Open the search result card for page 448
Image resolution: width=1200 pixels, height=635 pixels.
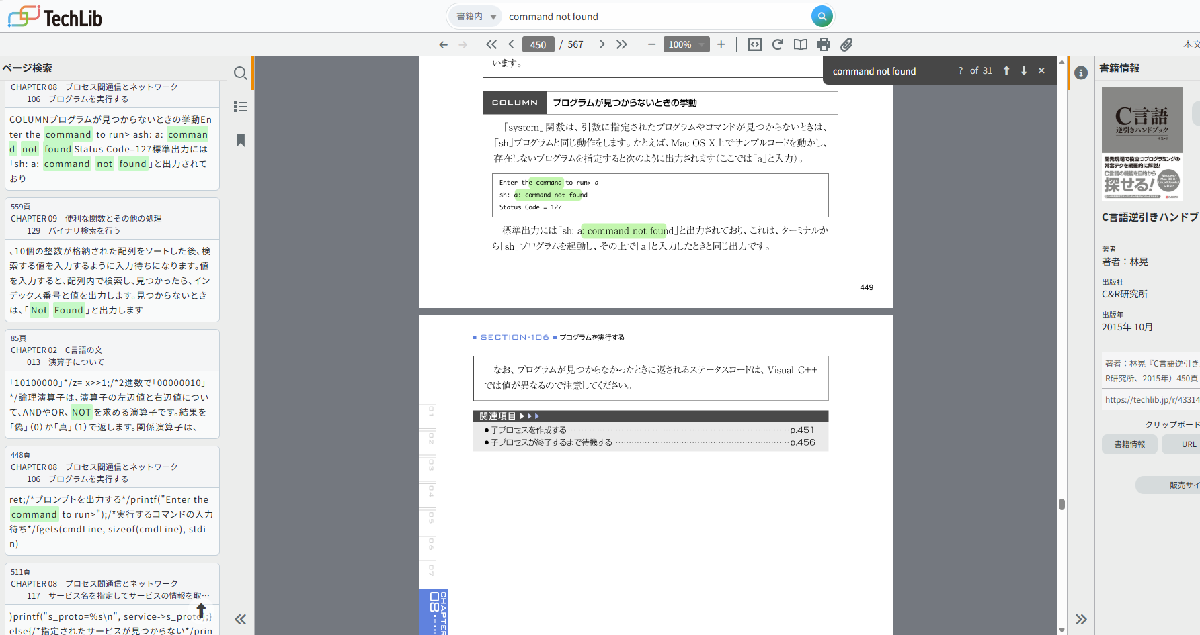[112, 500]
